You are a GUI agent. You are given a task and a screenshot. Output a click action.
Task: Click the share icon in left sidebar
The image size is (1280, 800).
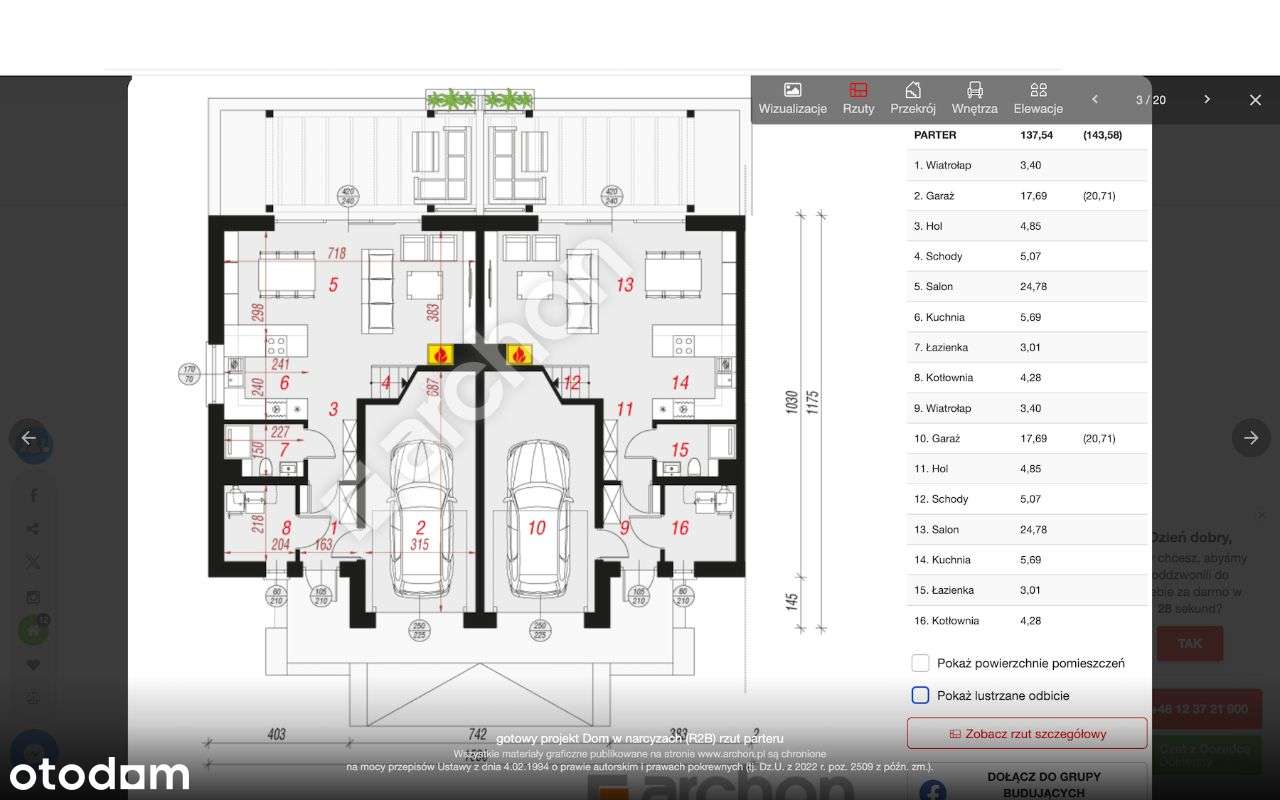pyautogui.click(x=33, y=529)
